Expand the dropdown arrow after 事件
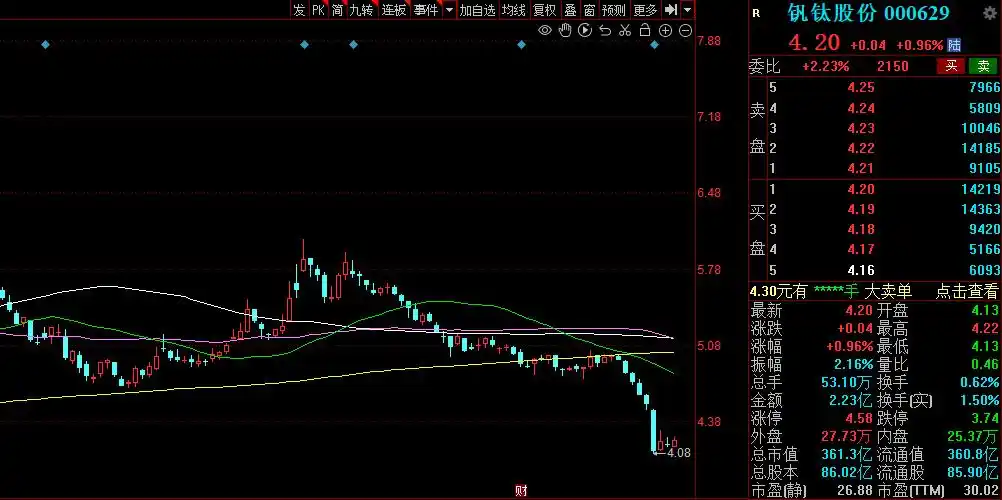 click(x=449, y=10)
